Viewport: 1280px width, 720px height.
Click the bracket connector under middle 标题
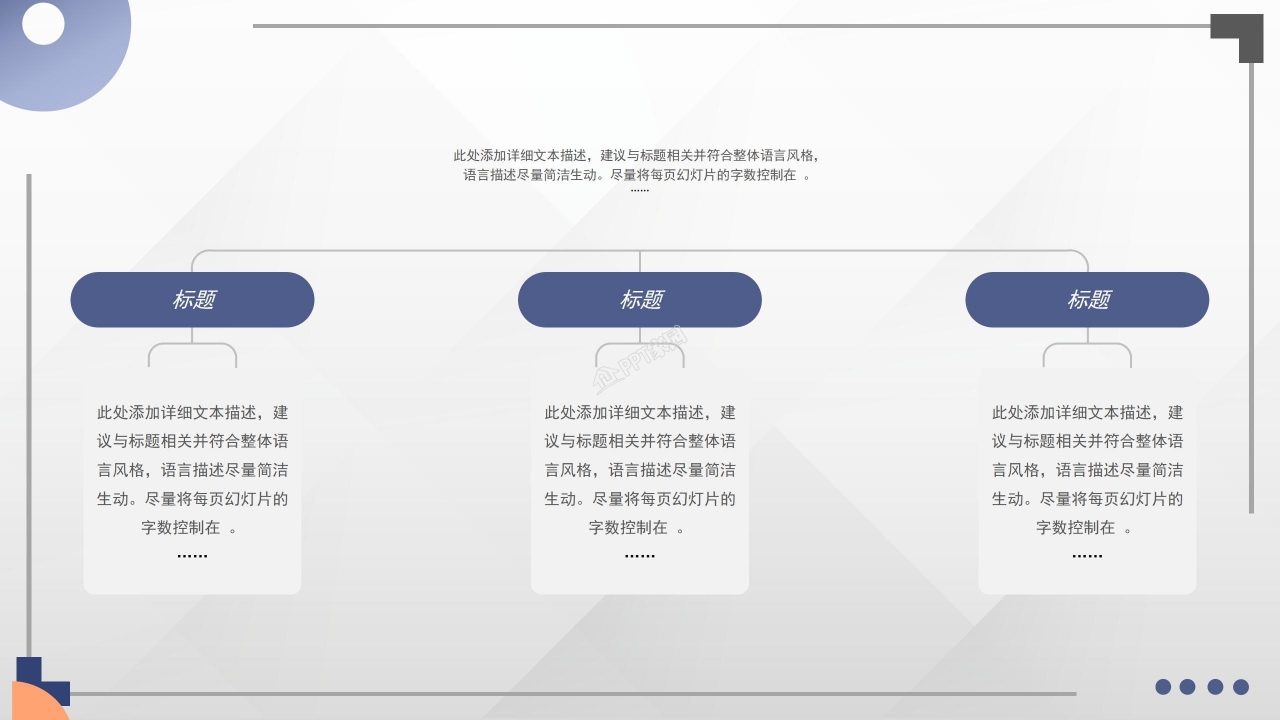tap(640, 350)
